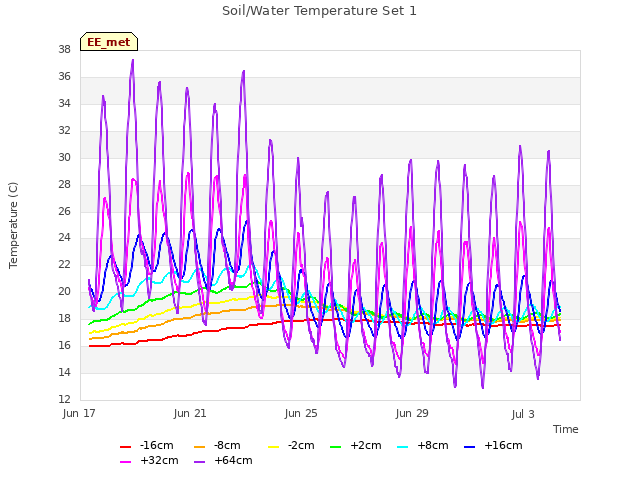
Task: Click the 24 y-axis tick label
Action: coord(64,238)
